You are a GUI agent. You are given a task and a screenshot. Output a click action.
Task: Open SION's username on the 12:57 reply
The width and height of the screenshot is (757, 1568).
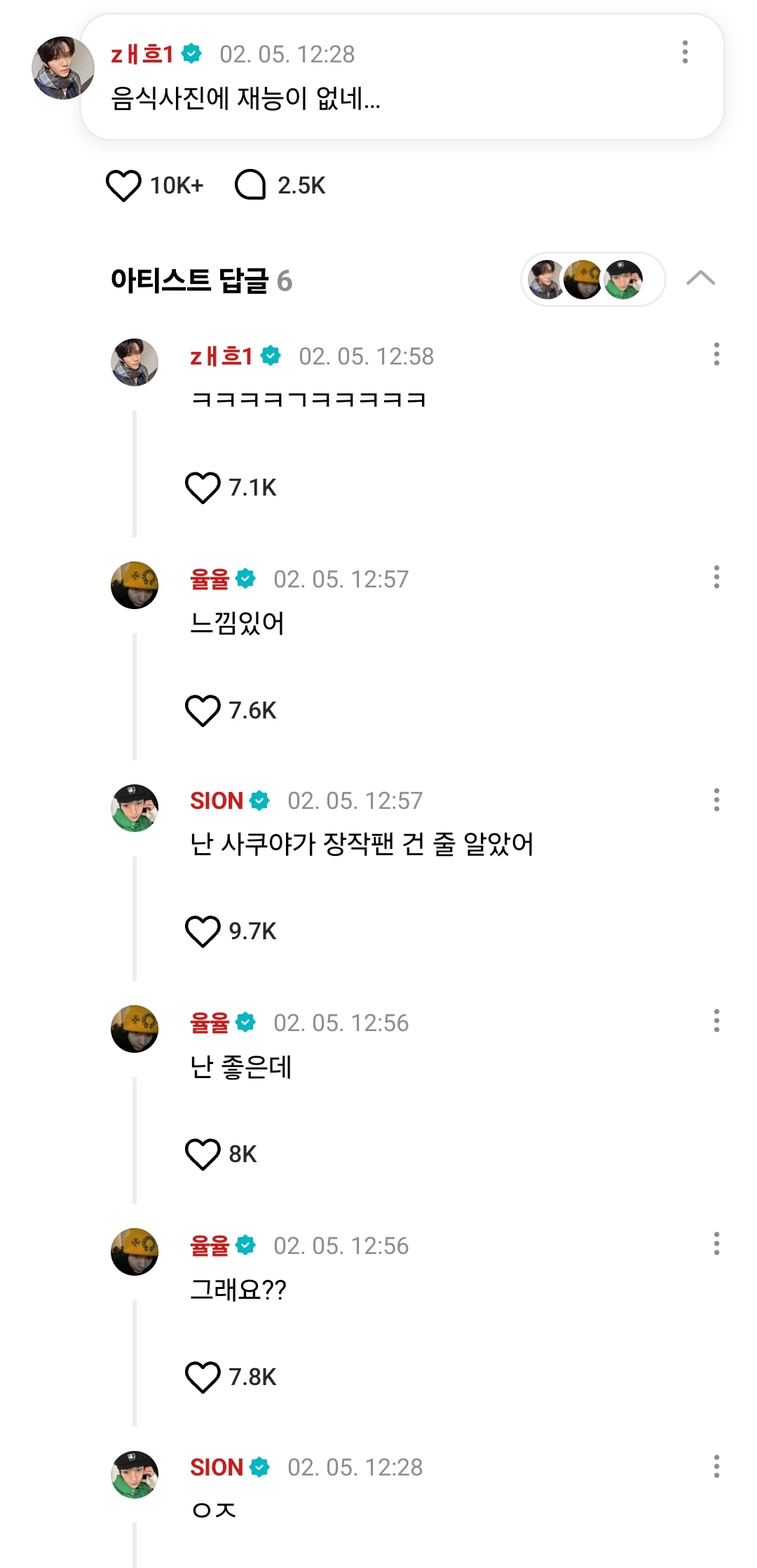(x=217, y=800)
